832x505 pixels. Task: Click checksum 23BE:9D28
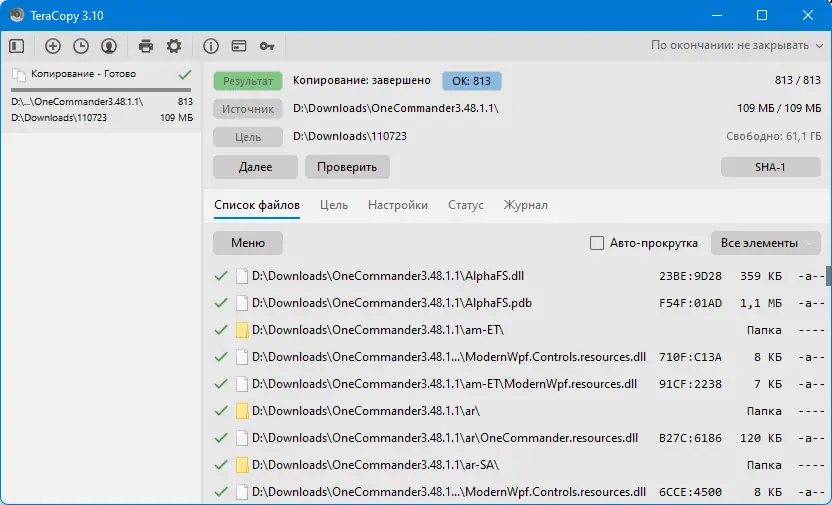690,276
